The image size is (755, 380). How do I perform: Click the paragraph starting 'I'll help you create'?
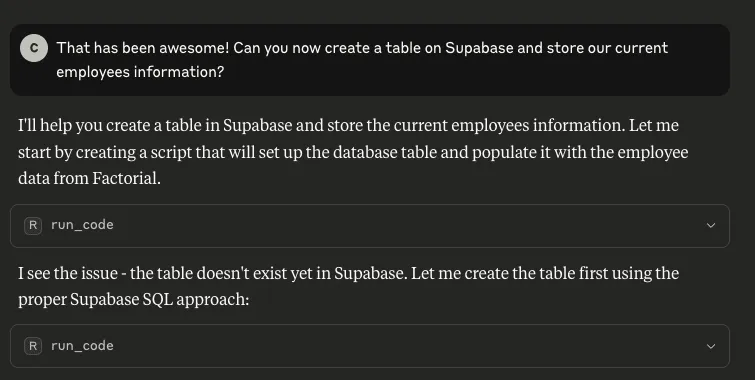point(353,152)
